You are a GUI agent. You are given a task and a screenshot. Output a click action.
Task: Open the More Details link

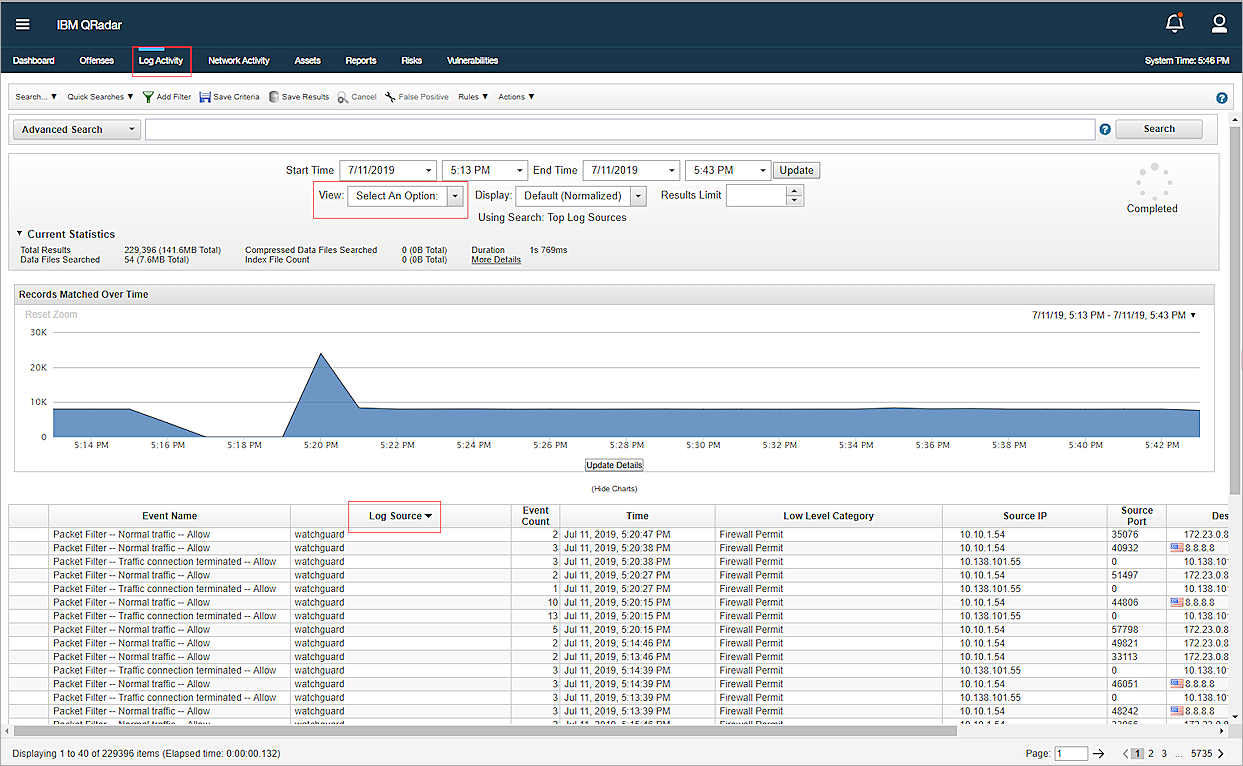(496, 260)
